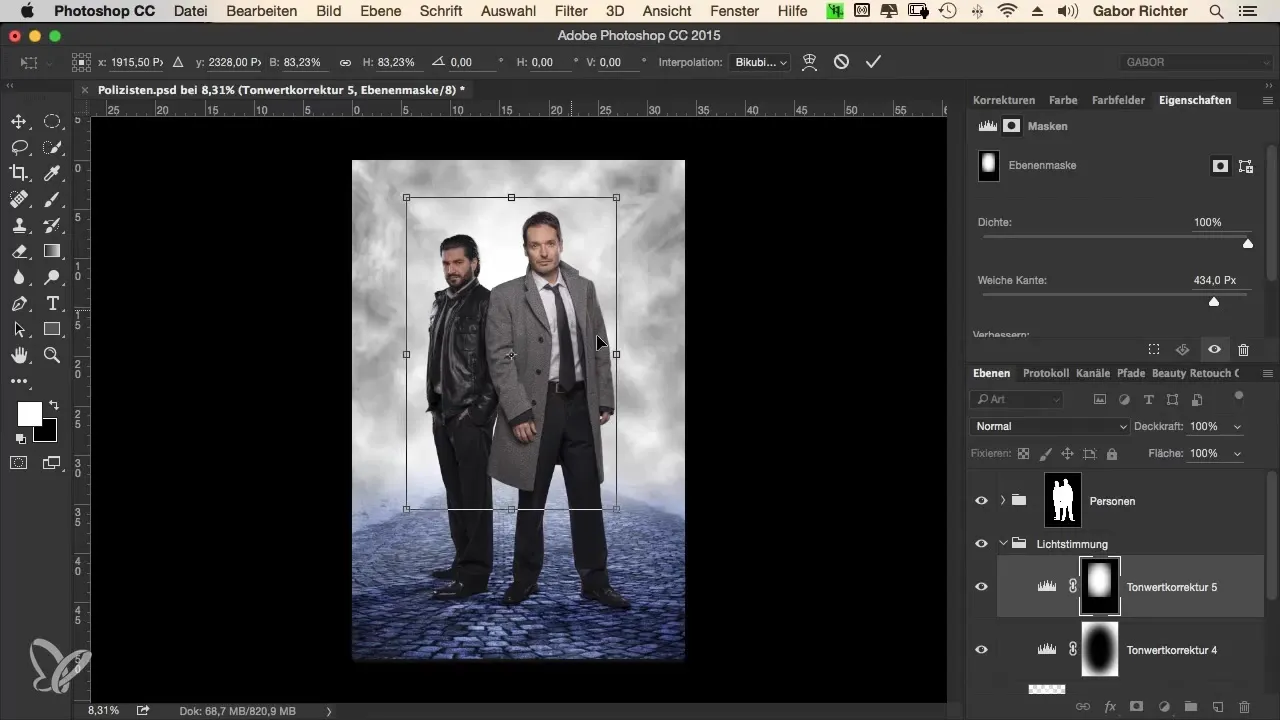
Task: Switch to the Protokoll tab
Action: (x=1046, y=373)
